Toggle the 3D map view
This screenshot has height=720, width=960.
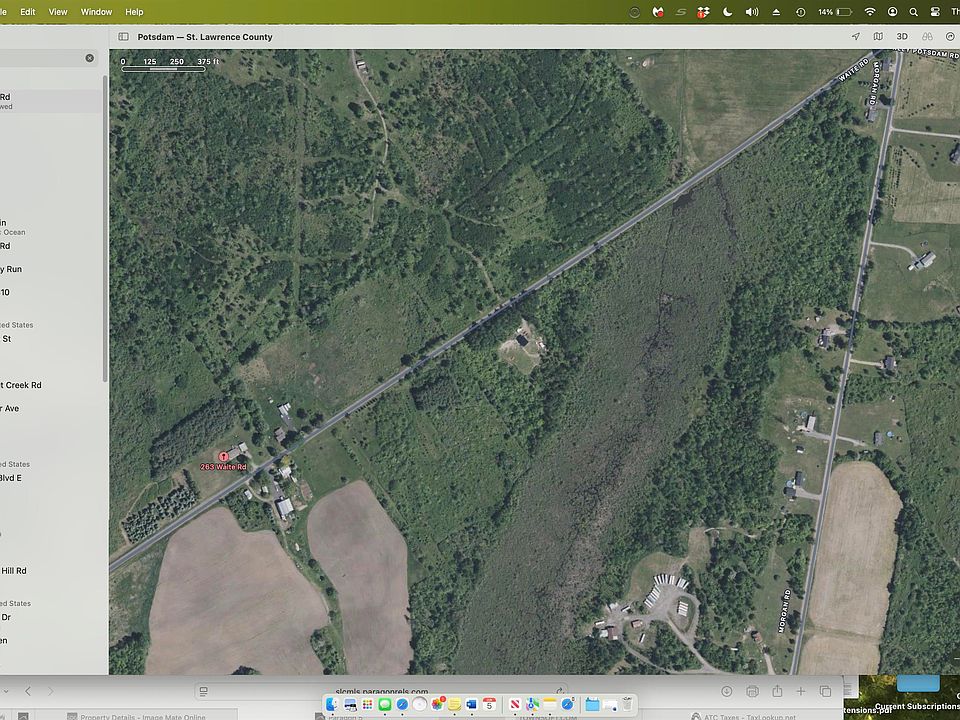(x=902, y=37)
